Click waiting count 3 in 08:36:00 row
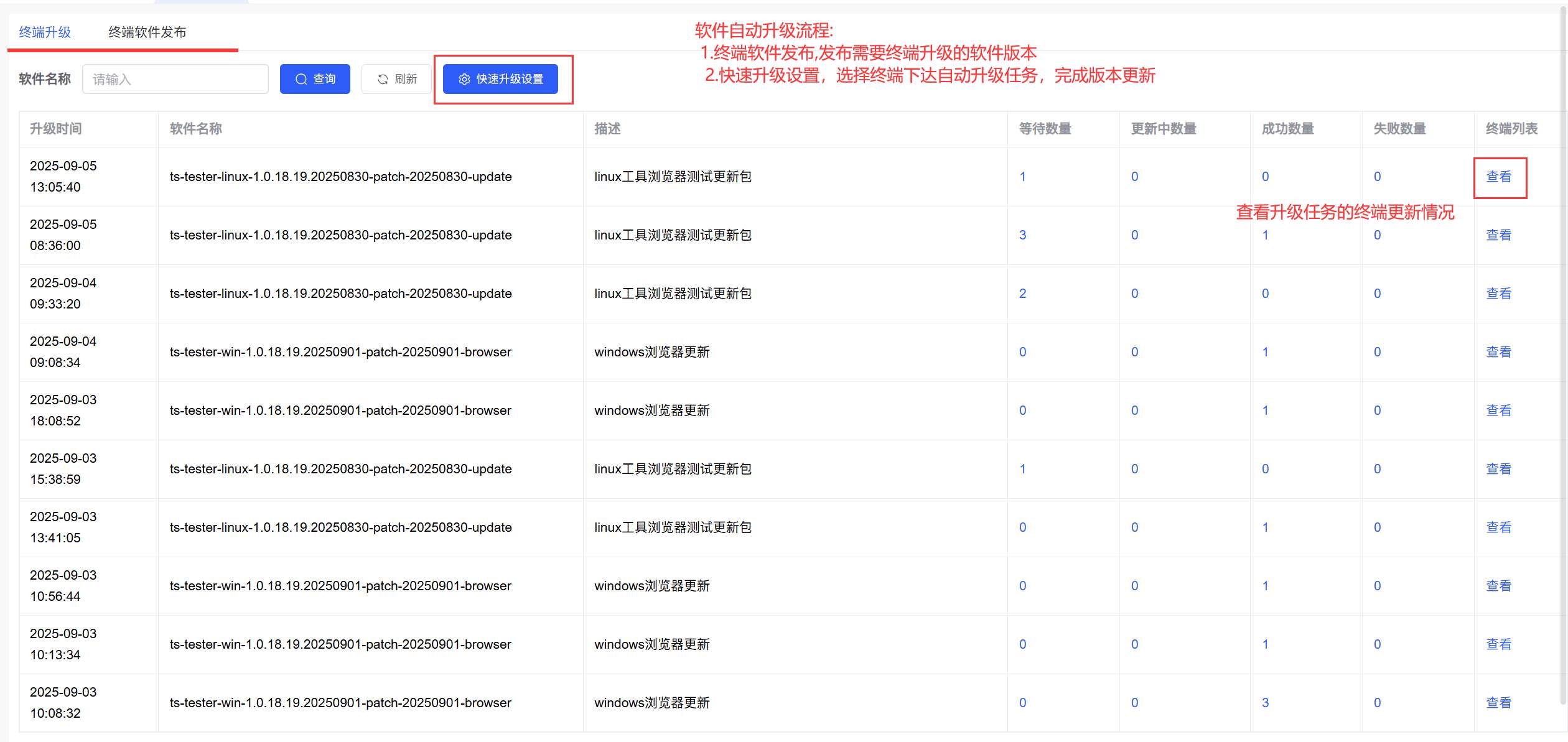 pyautogui.click(x=1022, y=235)
